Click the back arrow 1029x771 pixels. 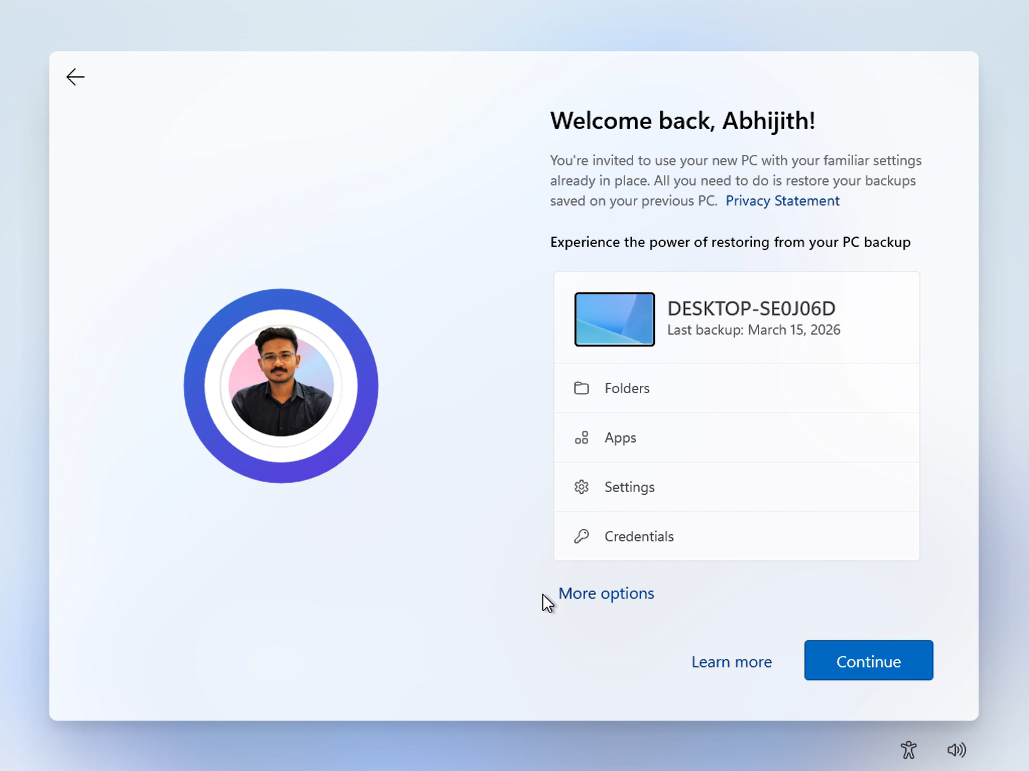pyautogui.click(x=75, y=76)
